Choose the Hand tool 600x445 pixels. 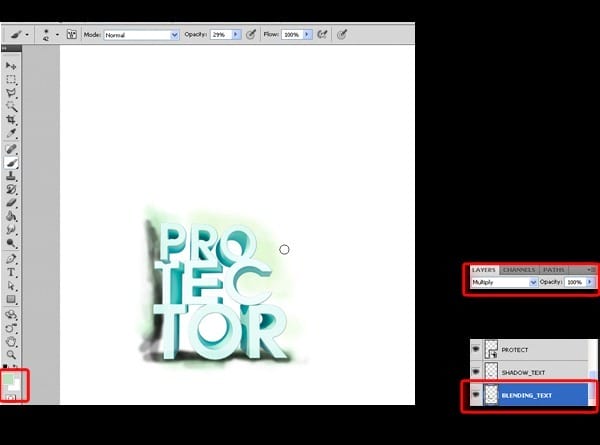tap(11, 341)
